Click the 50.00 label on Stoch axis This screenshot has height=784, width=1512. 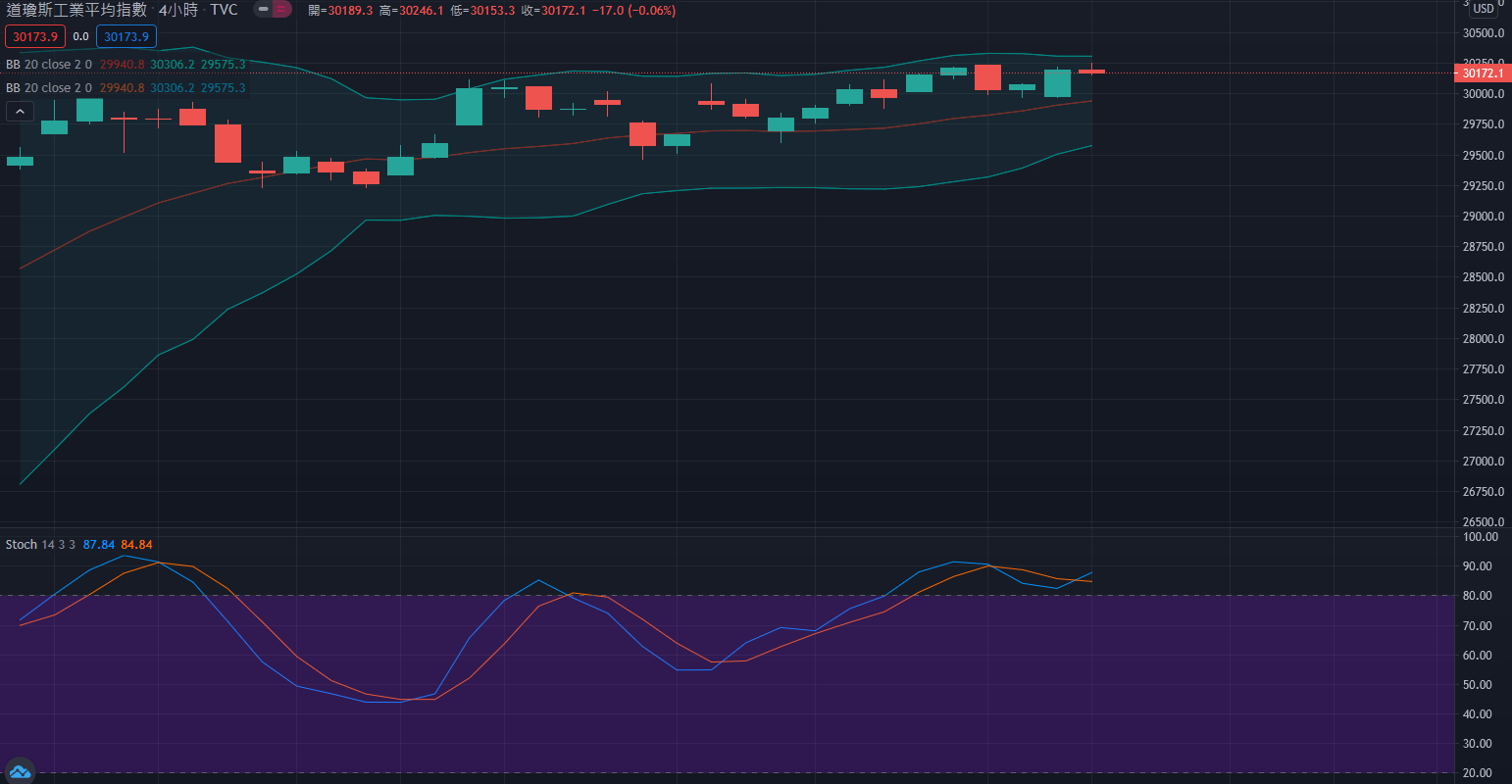click(x=1478, y=685)
